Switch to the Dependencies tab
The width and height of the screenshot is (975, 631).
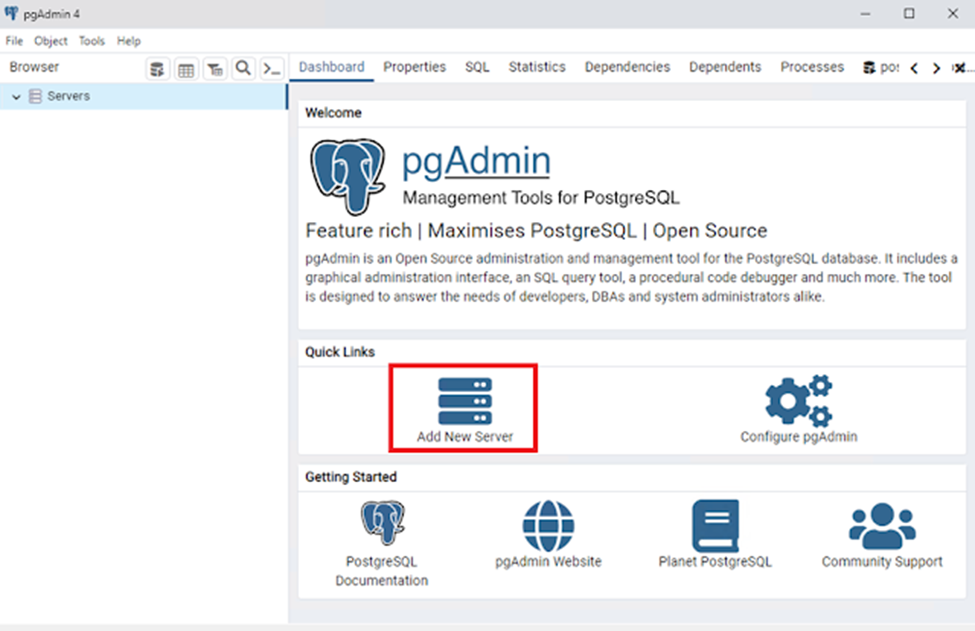pos(627,67)
